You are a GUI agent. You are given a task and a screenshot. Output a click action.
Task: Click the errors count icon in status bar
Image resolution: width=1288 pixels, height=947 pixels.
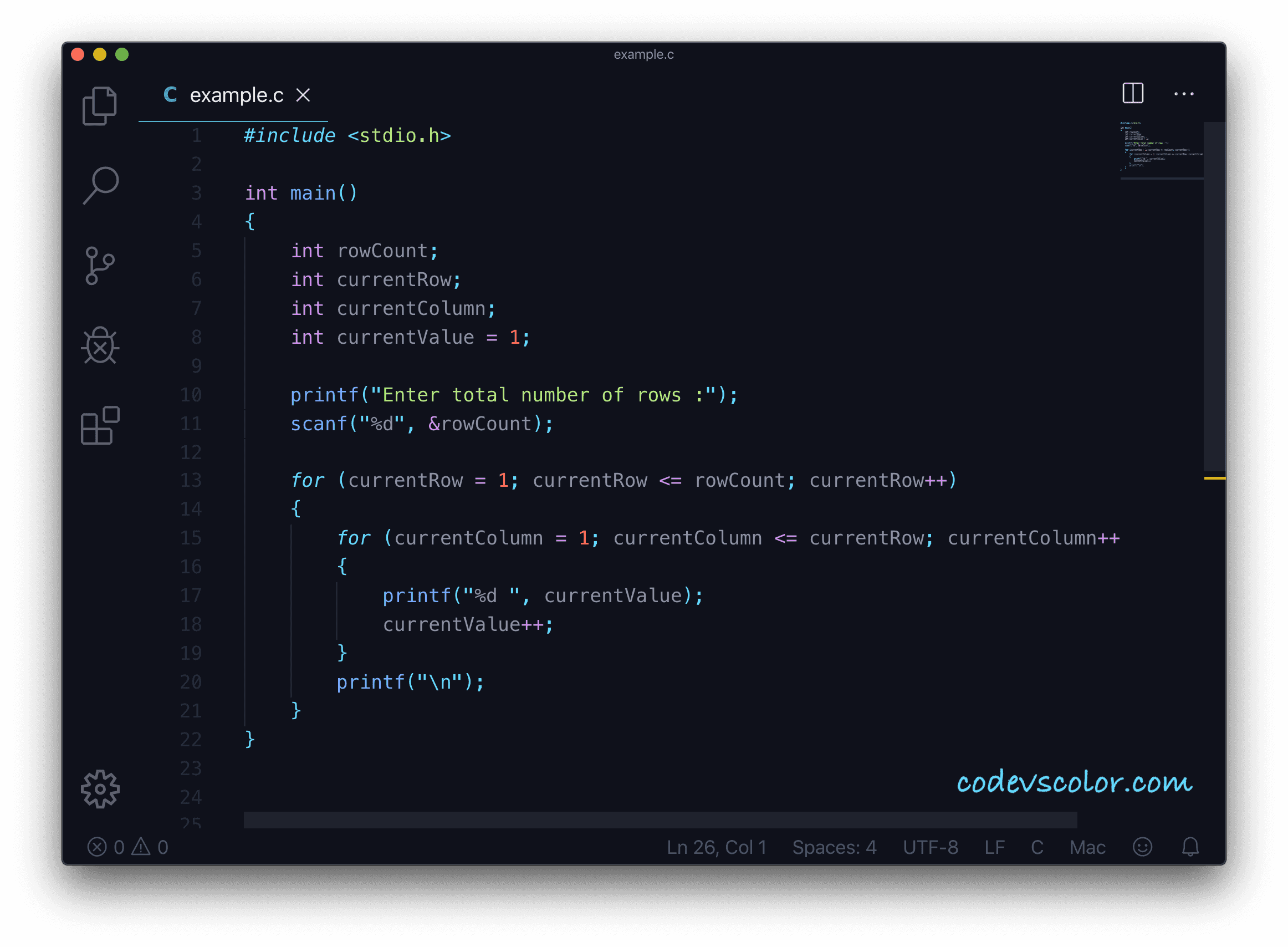pos(98,847)
